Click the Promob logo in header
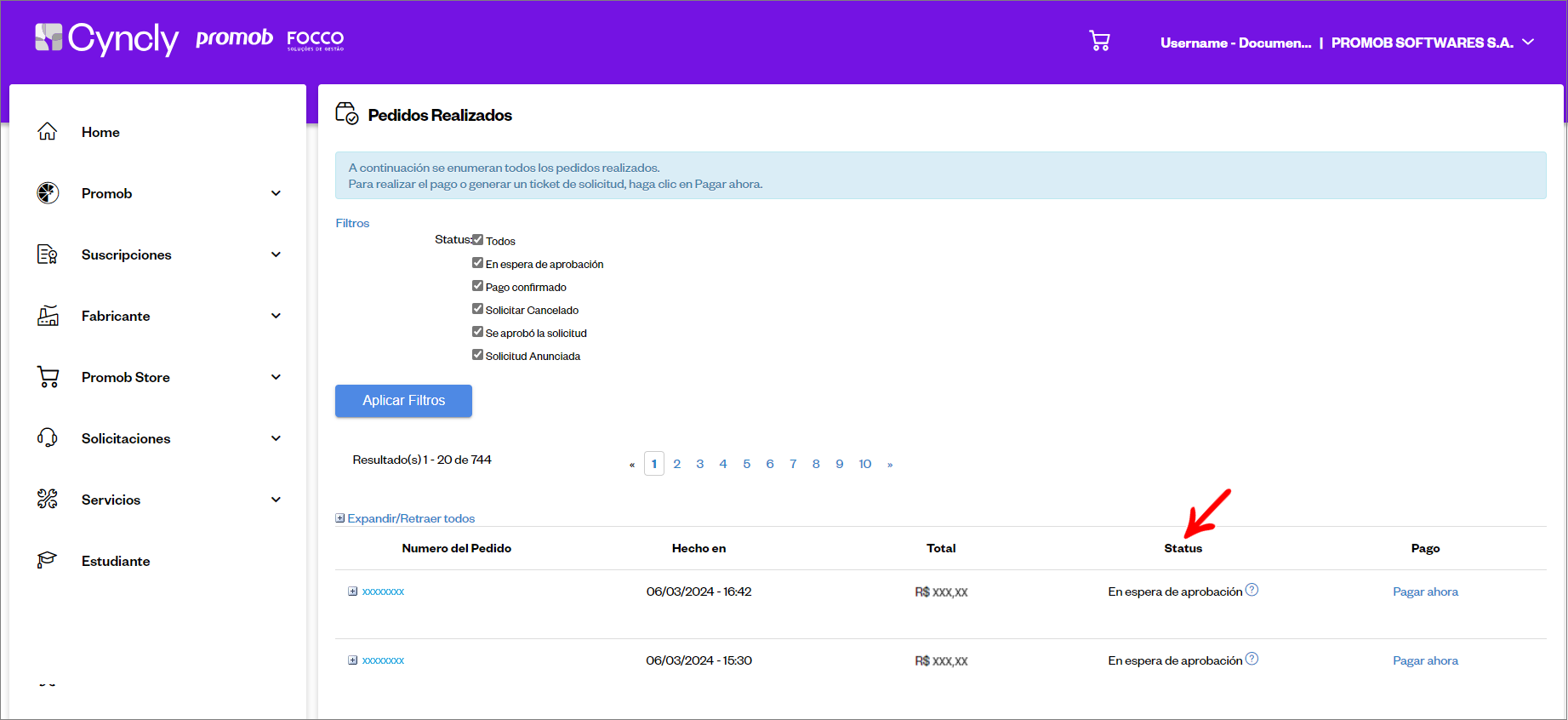 pyautogui.click(x=234, y=38)
